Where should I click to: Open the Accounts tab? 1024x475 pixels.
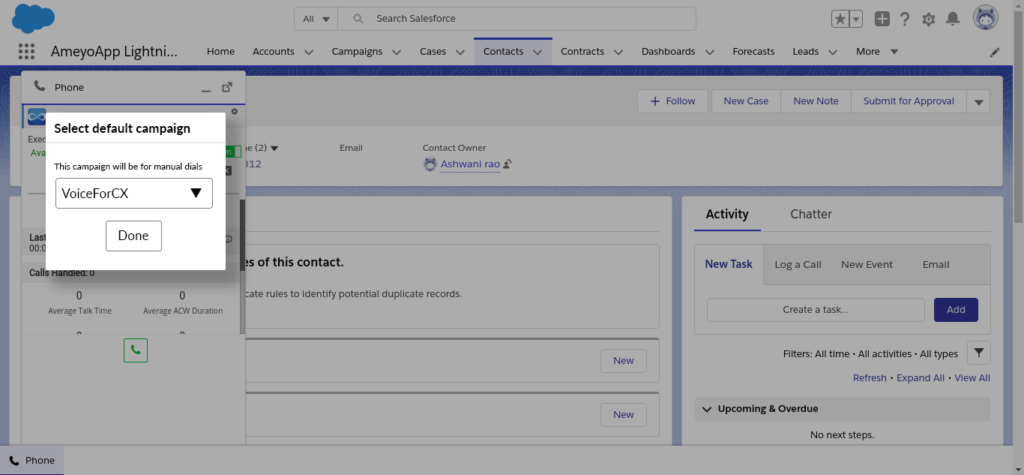(273, 52)
